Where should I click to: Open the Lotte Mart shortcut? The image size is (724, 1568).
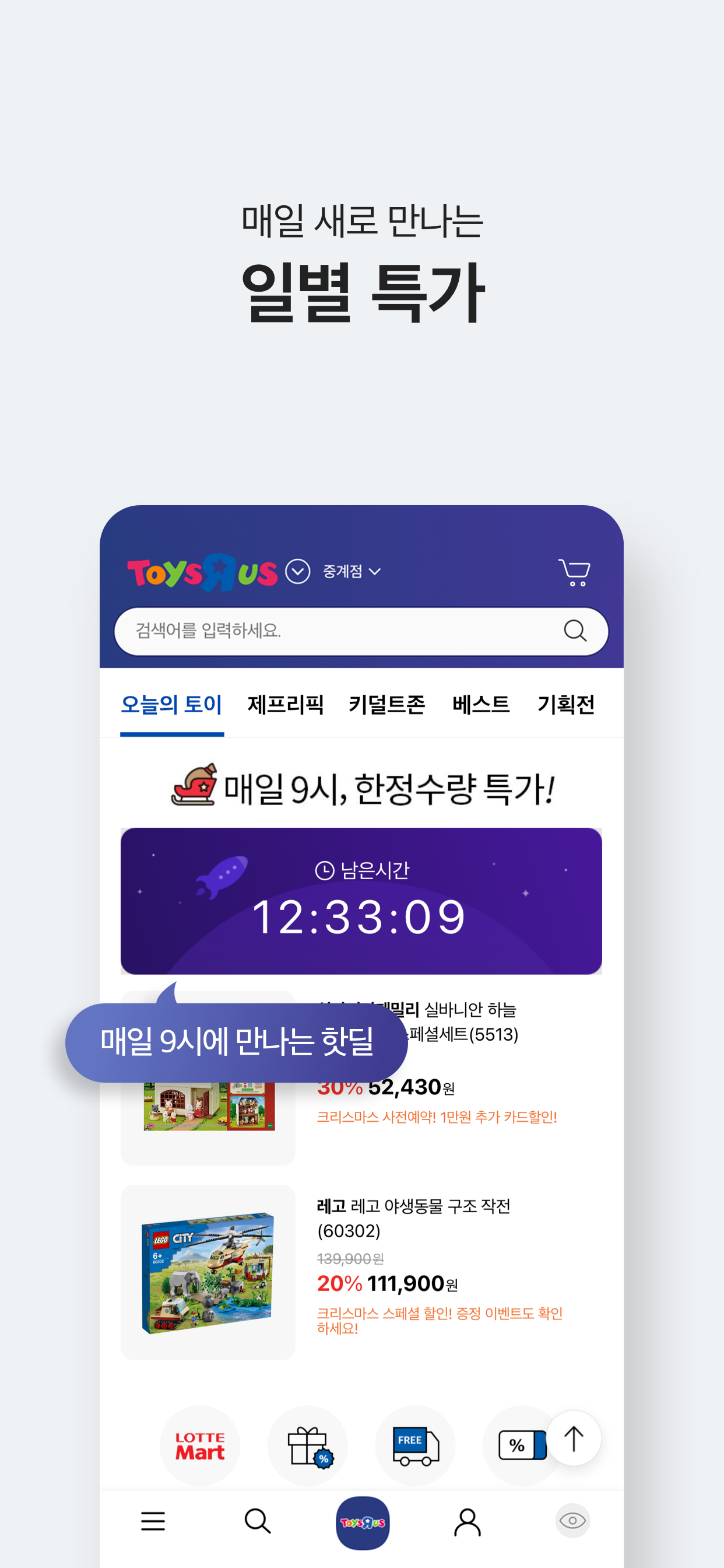point(200,1445)
